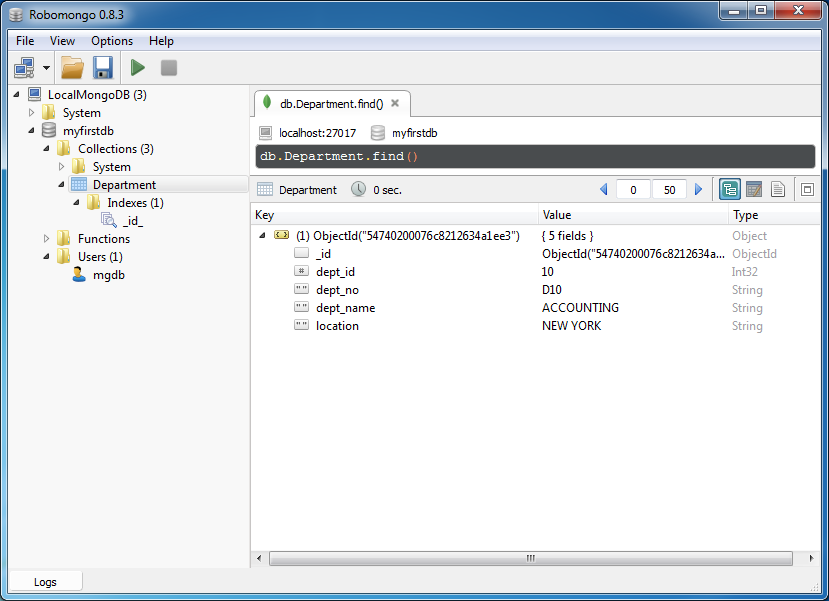This screenshot has width=829, height=601.
Task: Click the clock icon beside 0 sec.
Action: pyautogui.click(x=358, y=189)
